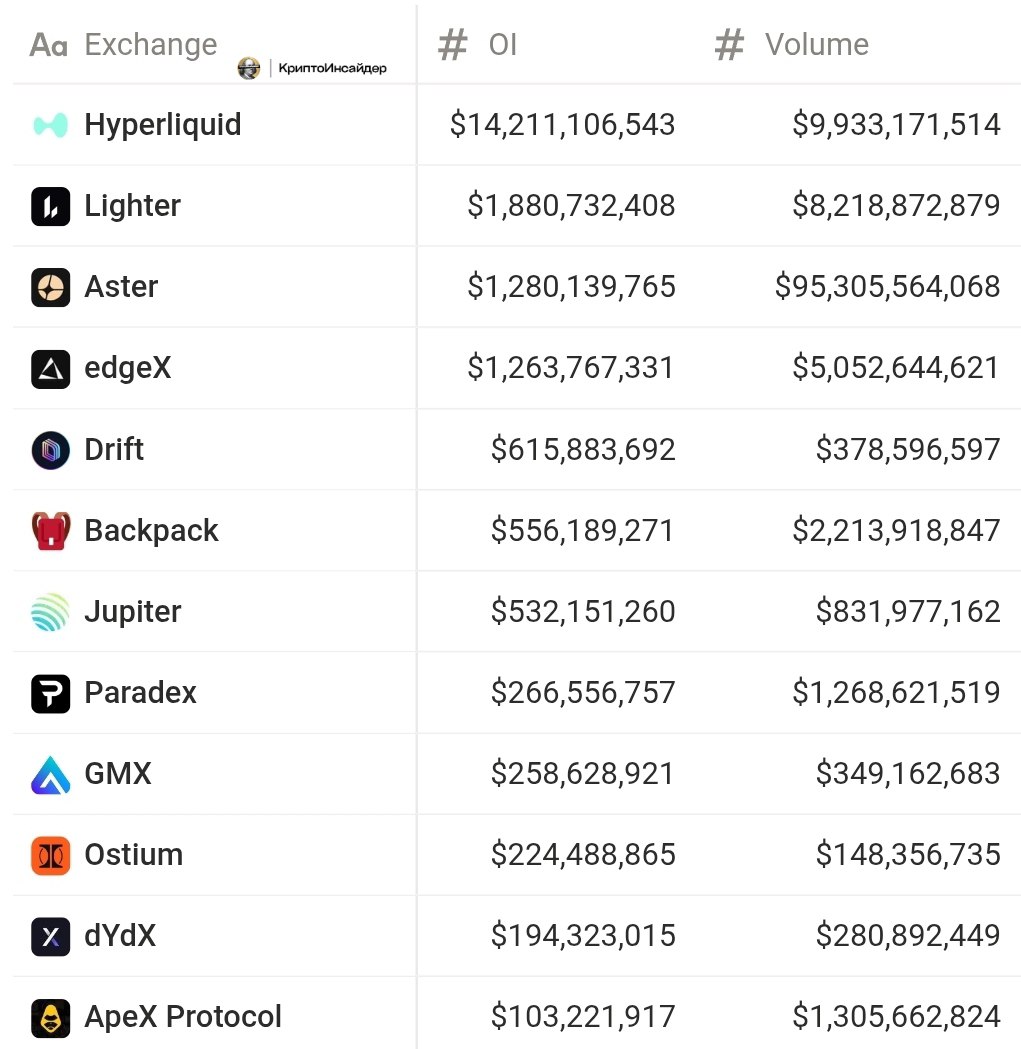Click the Jupiter swirl logo icon
This screenshot has width=1021, height=1049.
(50, 612)
